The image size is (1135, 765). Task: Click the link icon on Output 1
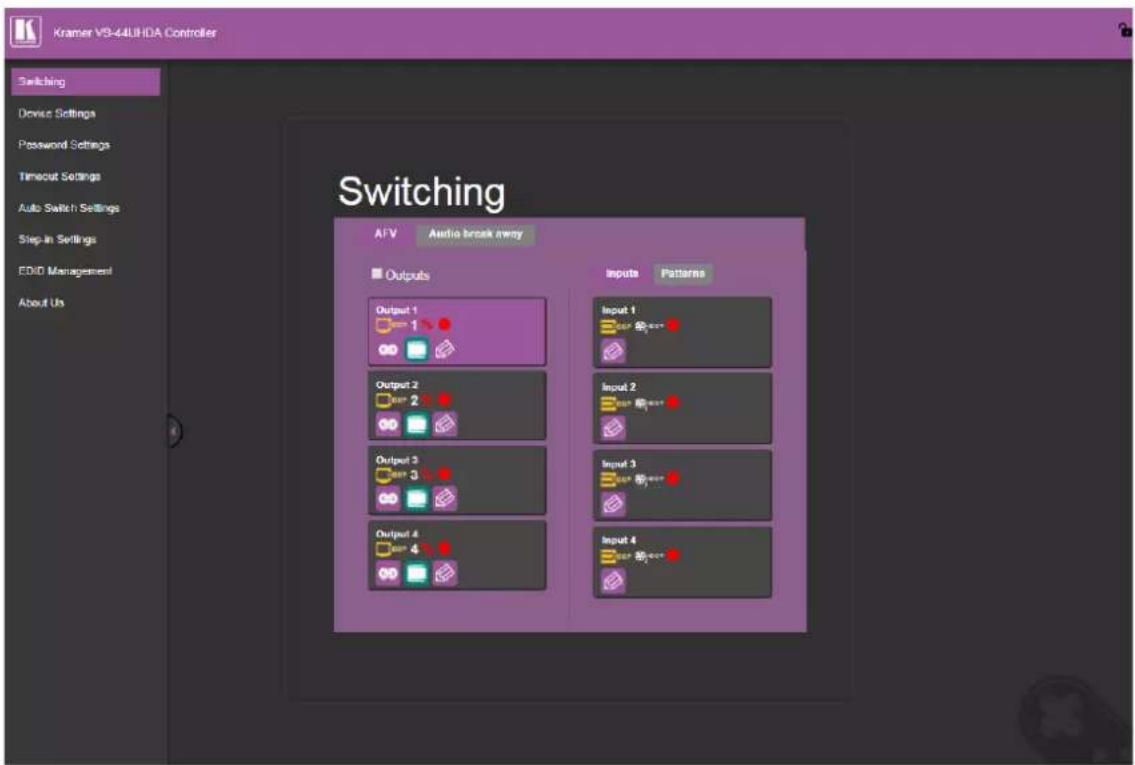coord(388,350)
